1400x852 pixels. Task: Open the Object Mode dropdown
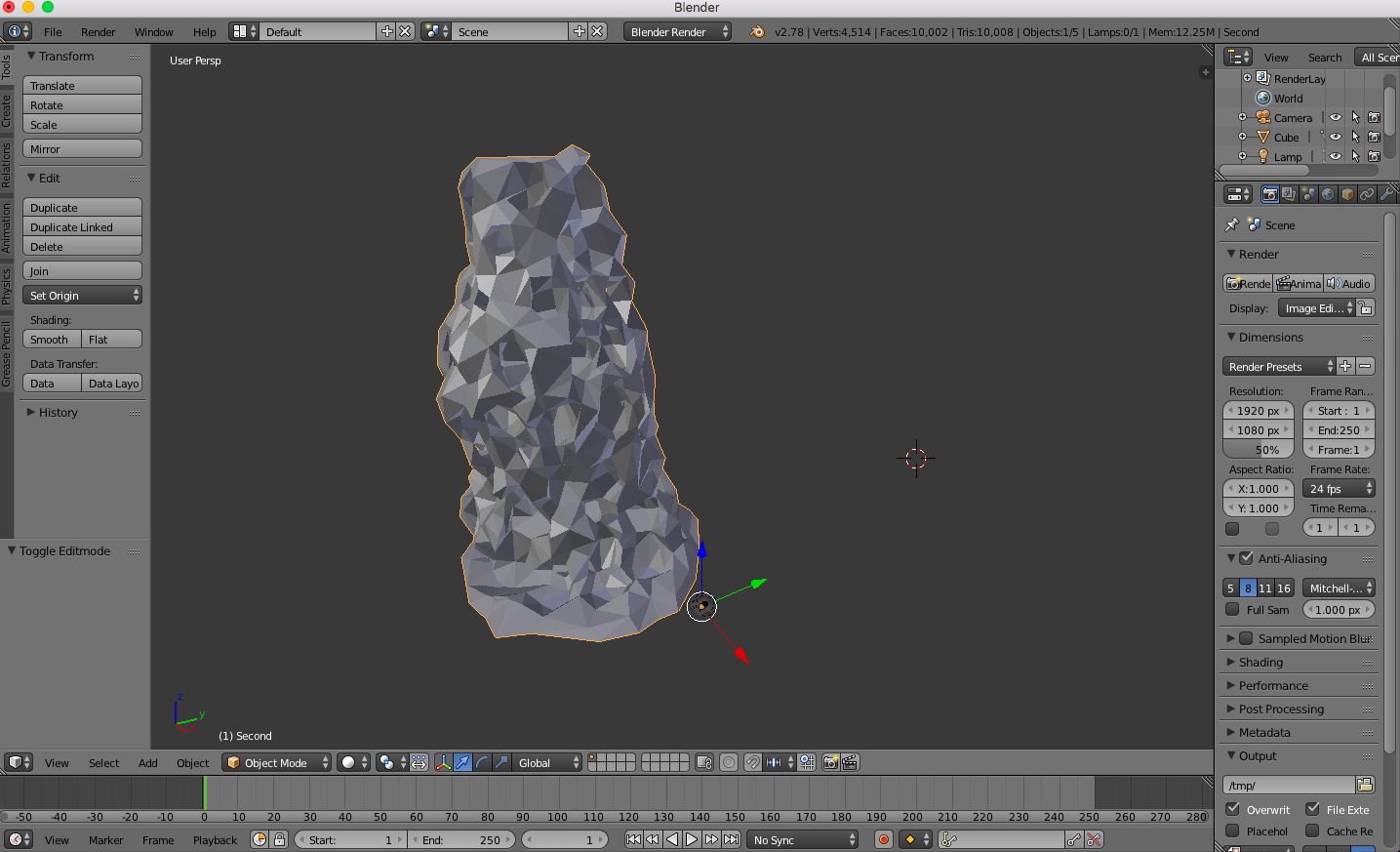point(277,762)
